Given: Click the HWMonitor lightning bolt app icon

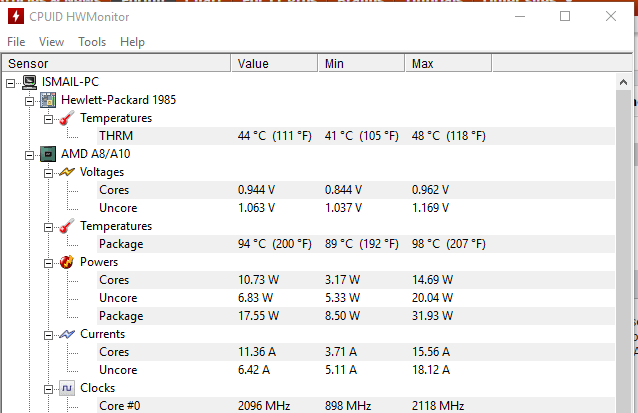Looking at the screenshot, I should coord(16,17).
